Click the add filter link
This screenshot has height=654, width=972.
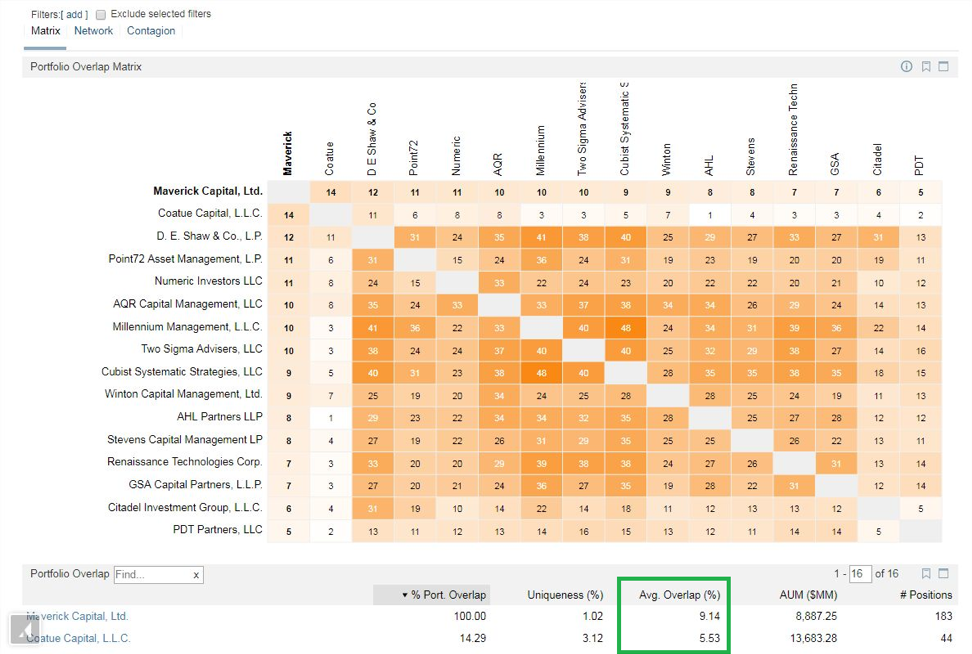click(74, 14)
